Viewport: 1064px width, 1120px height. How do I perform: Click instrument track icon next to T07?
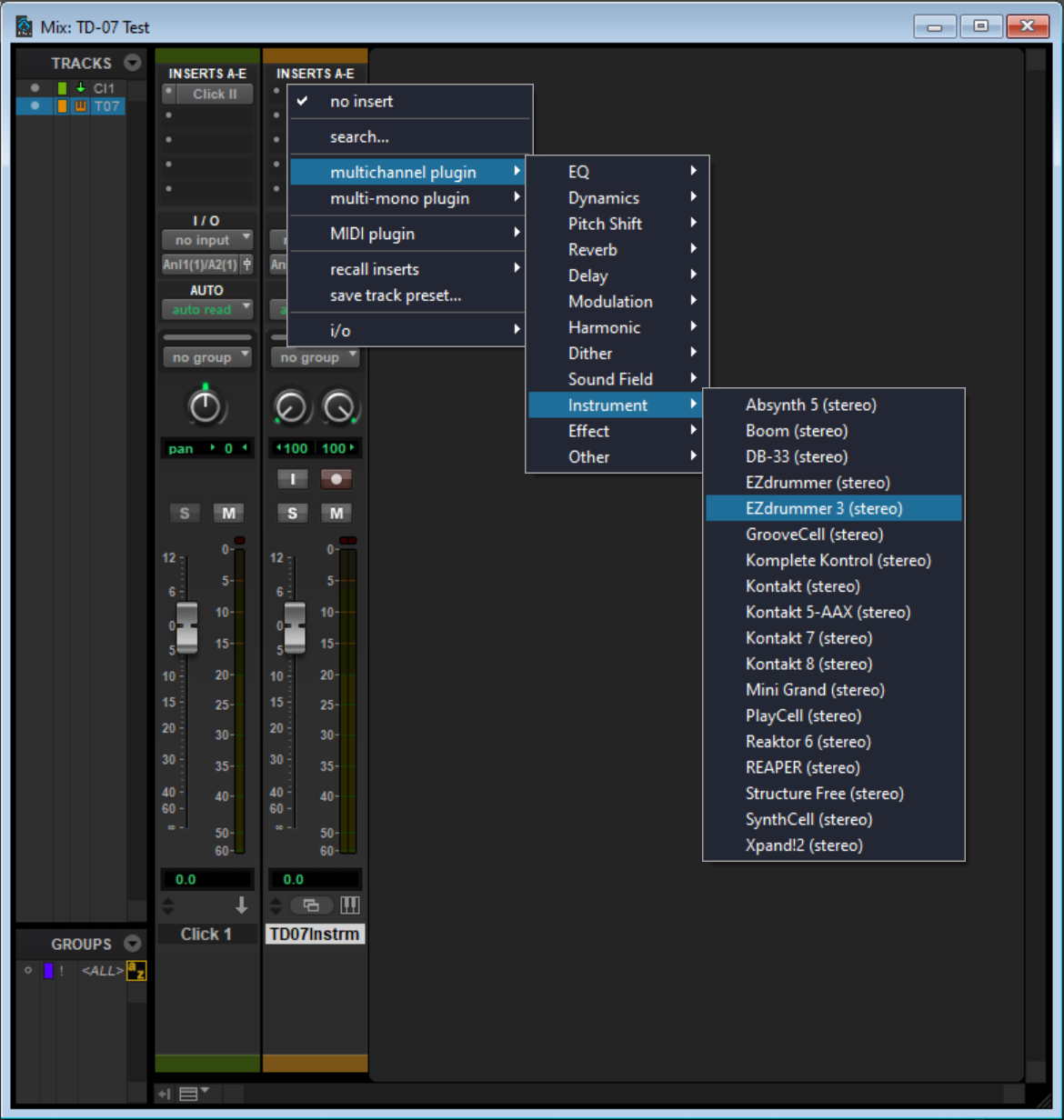pyautogui.click(x=80, y=106)
